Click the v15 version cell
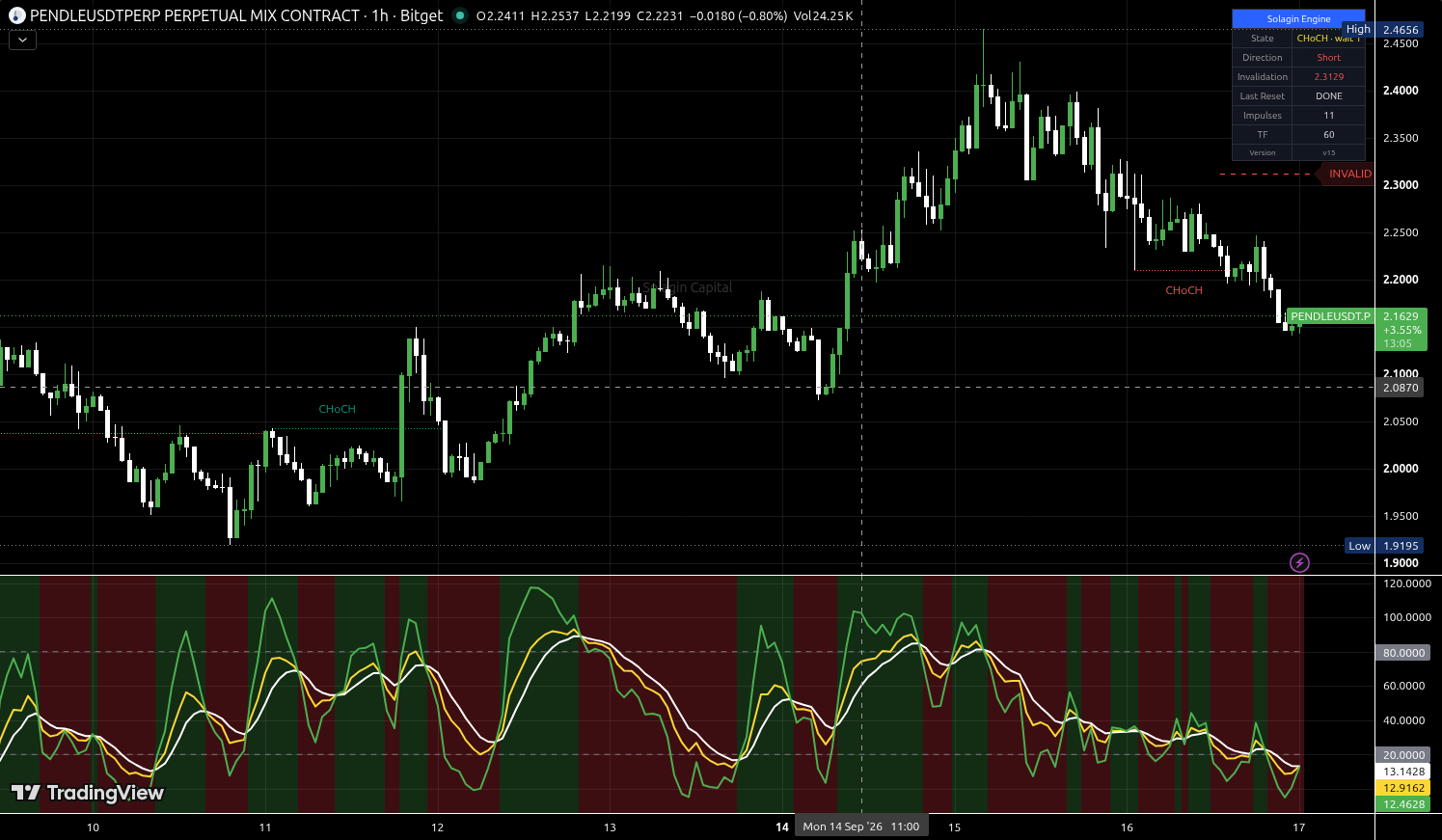Screen dimensions: 1442x840 [x=1328, y=152]
